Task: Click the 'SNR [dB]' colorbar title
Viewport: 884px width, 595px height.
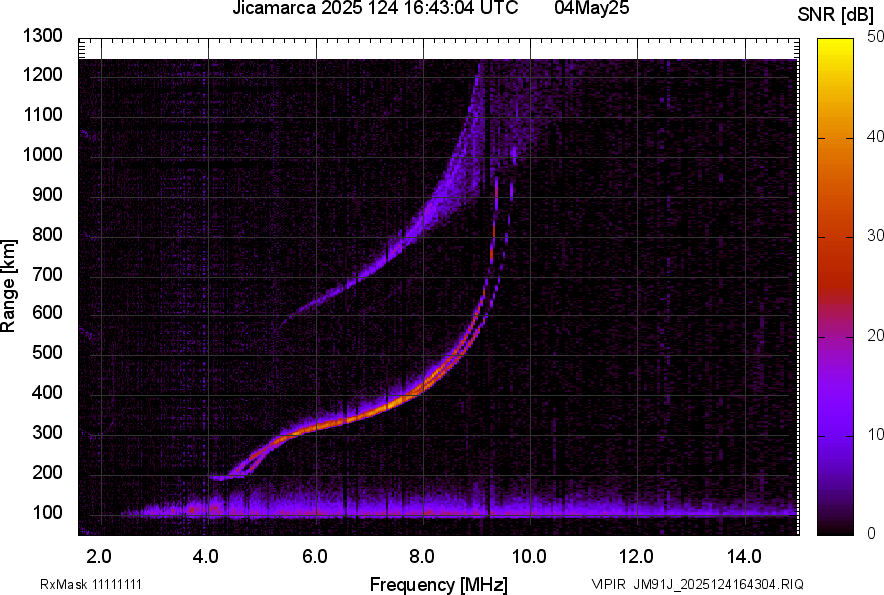Action: pyautogui.click(x=835, y=15)
